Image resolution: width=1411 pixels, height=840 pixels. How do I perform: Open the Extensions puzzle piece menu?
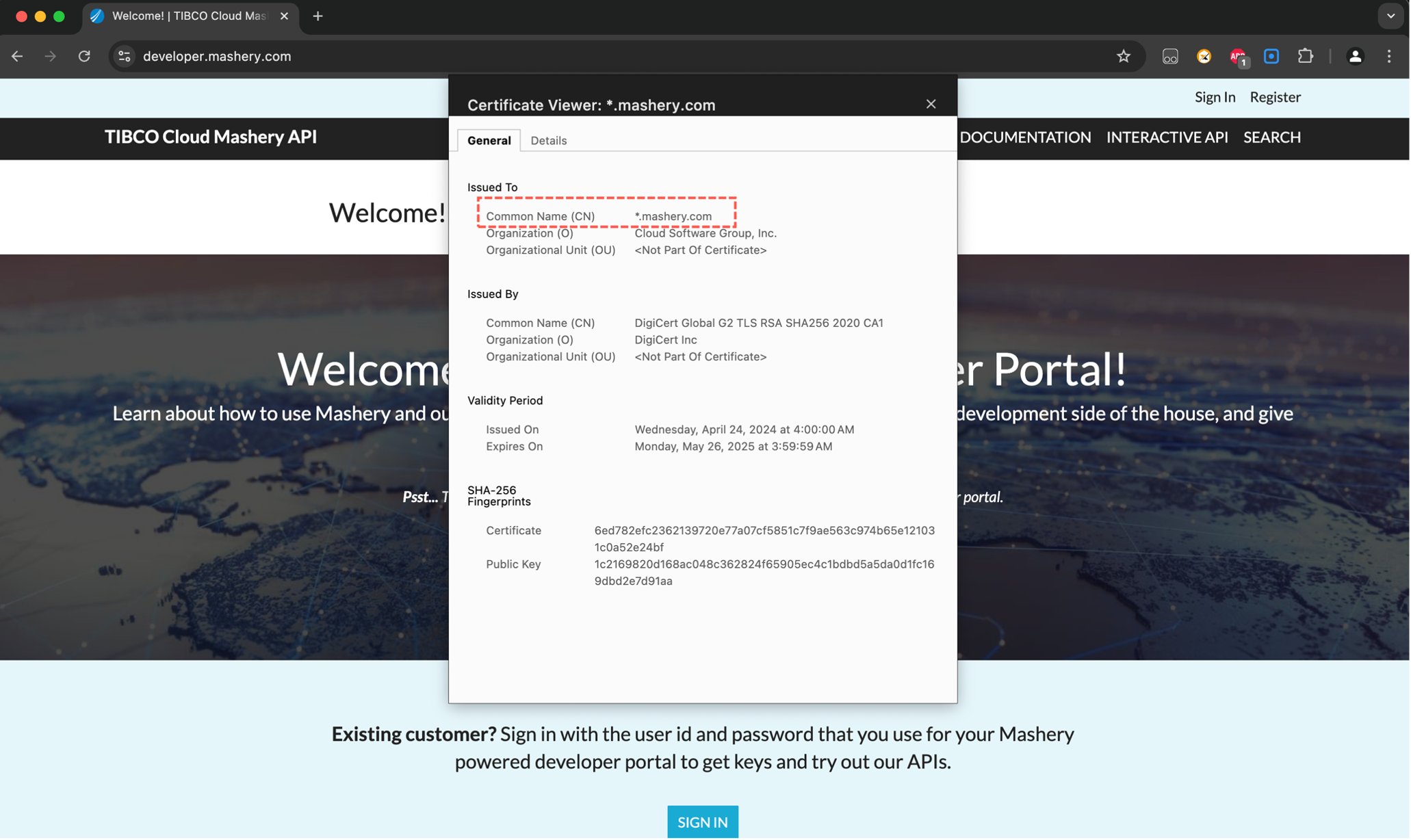tap(1306, 56)
